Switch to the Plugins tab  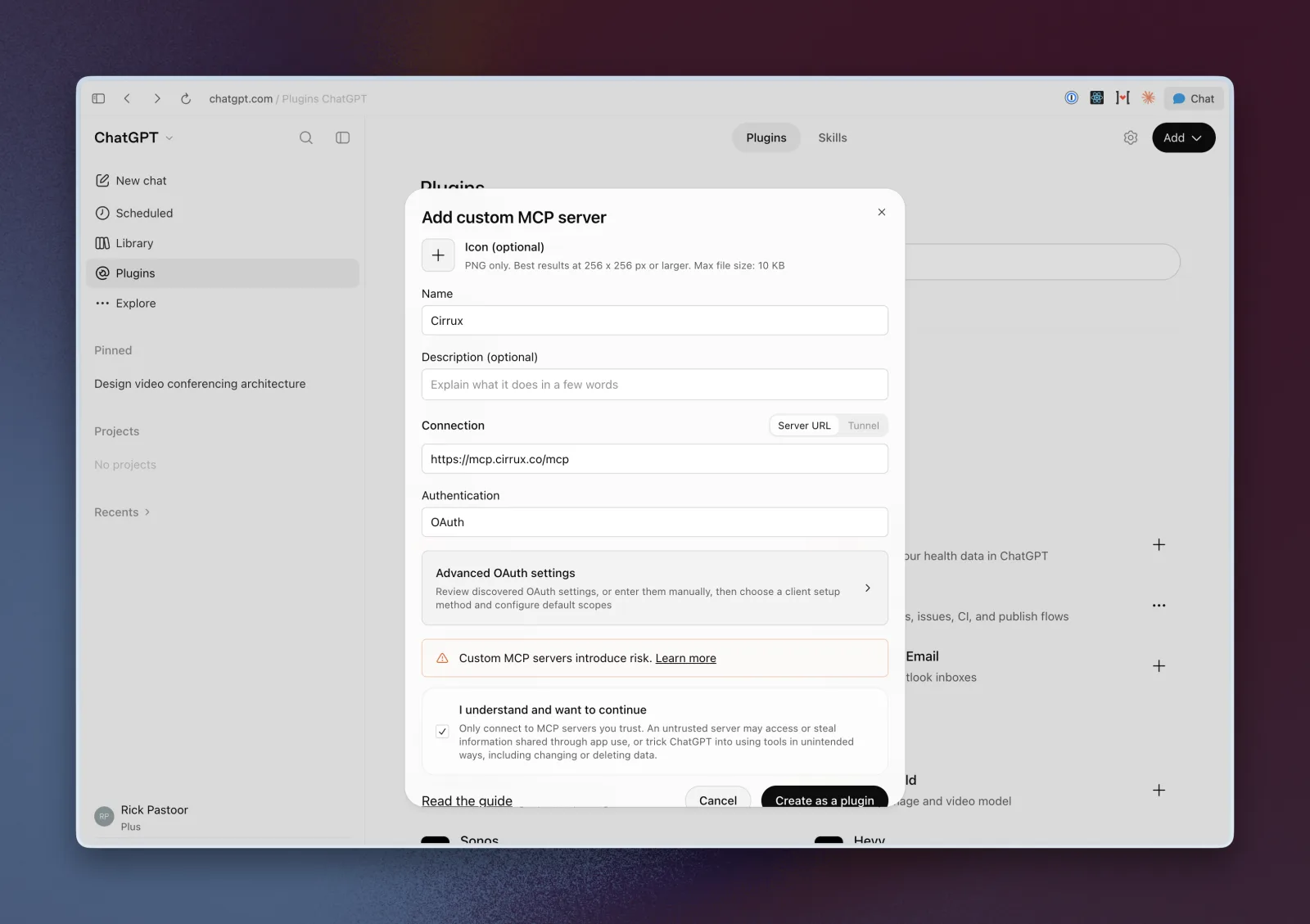(x=766, y=137)
